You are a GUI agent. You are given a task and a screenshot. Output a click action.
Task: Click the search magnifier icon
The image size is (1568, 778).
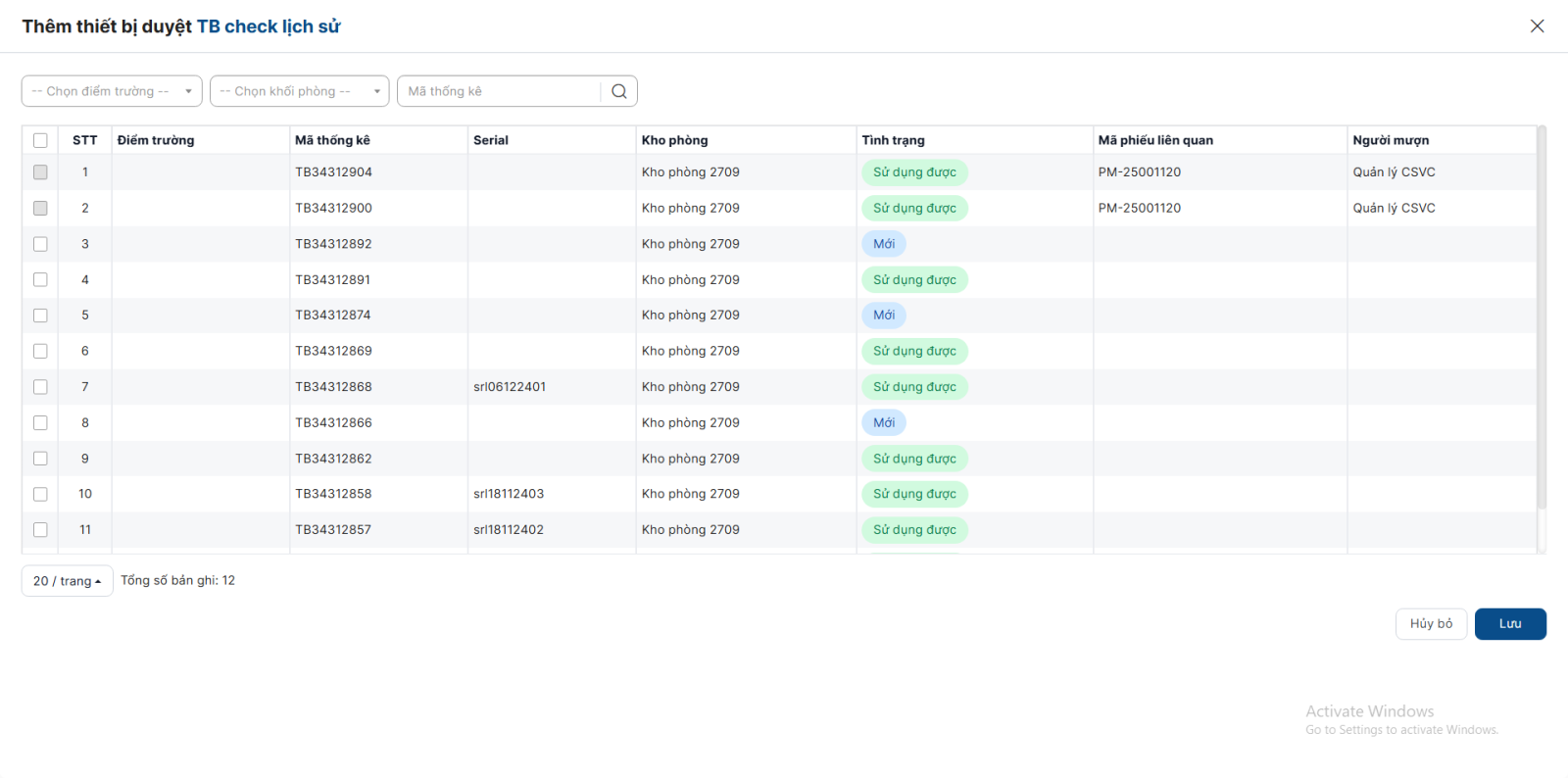click(618, 91)
